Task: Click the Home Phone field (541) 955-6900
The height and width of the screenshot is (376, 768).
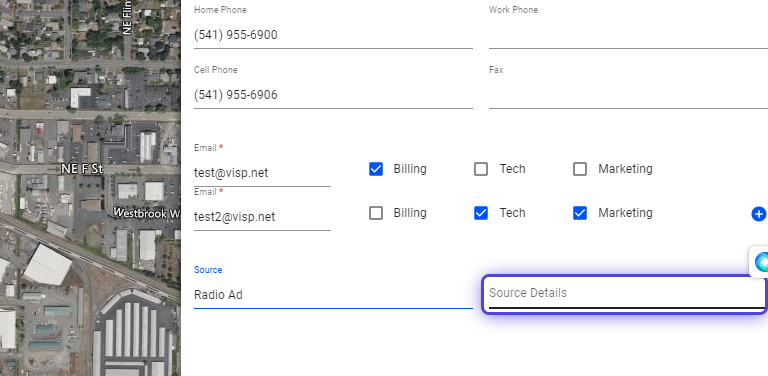Action: point(333,35)
